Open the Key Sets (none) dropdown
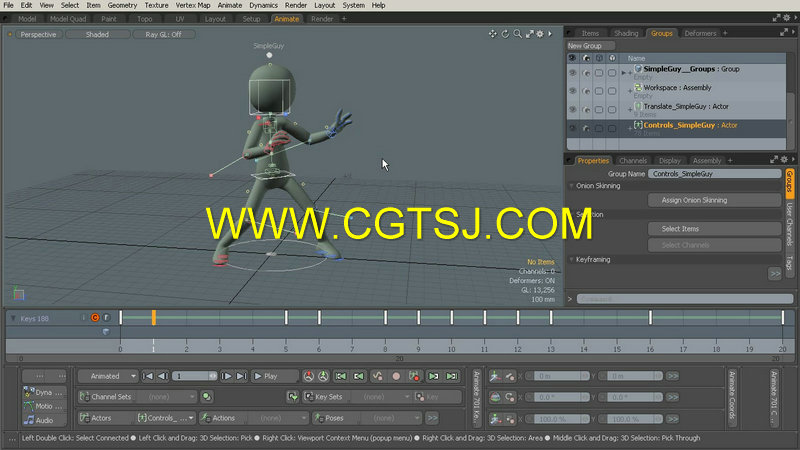Image resolution: width=800 pixels, height=450 pixels. point(382,396)
